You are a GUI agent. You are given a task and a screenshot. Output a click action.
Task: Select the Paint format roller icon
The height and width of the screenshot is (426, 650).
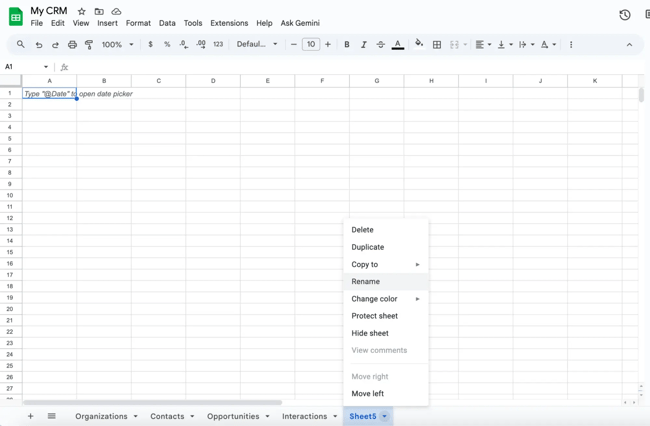pyautogui.click(x=89, y=44)
